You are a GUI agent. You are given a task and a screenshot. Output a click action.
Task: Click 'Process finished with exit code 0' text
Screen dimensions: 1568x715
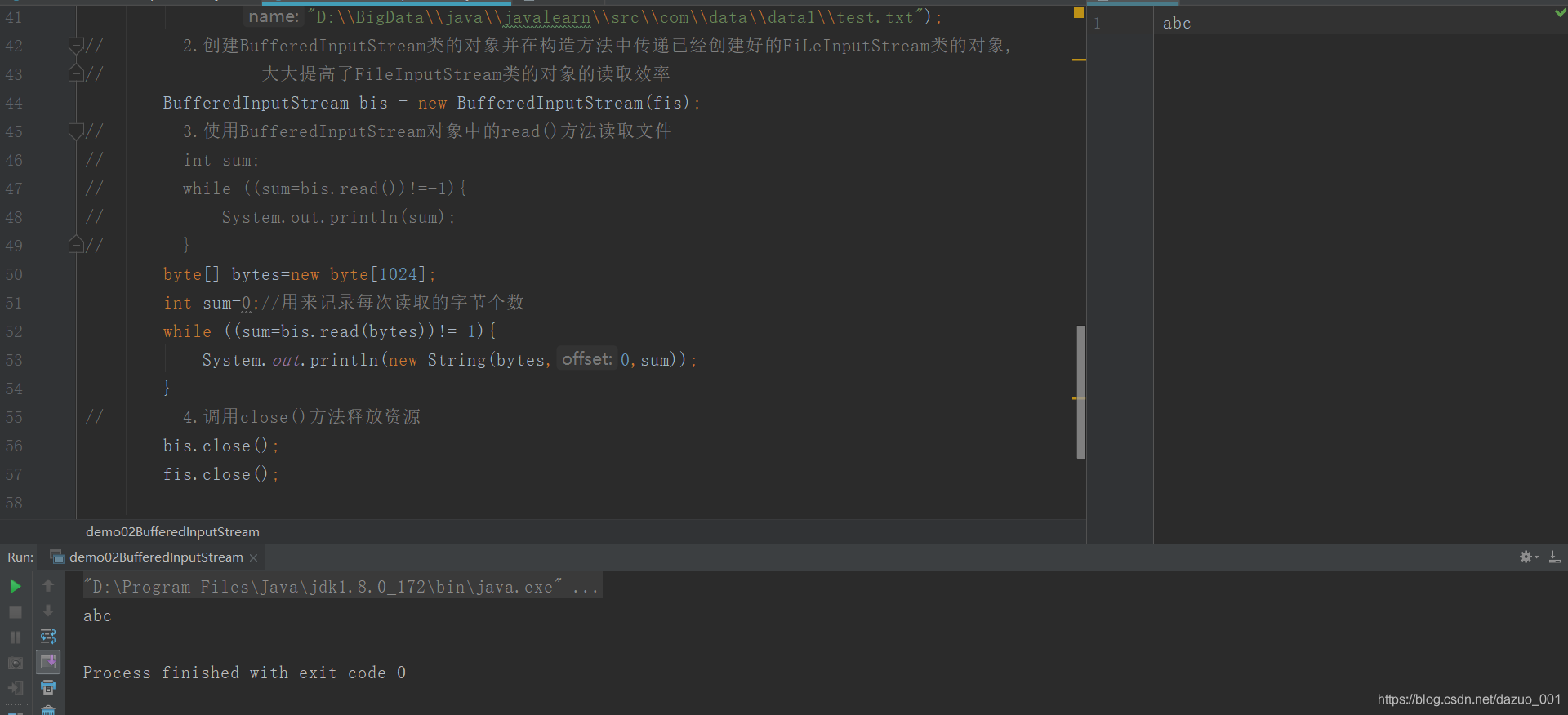point(244,673)
